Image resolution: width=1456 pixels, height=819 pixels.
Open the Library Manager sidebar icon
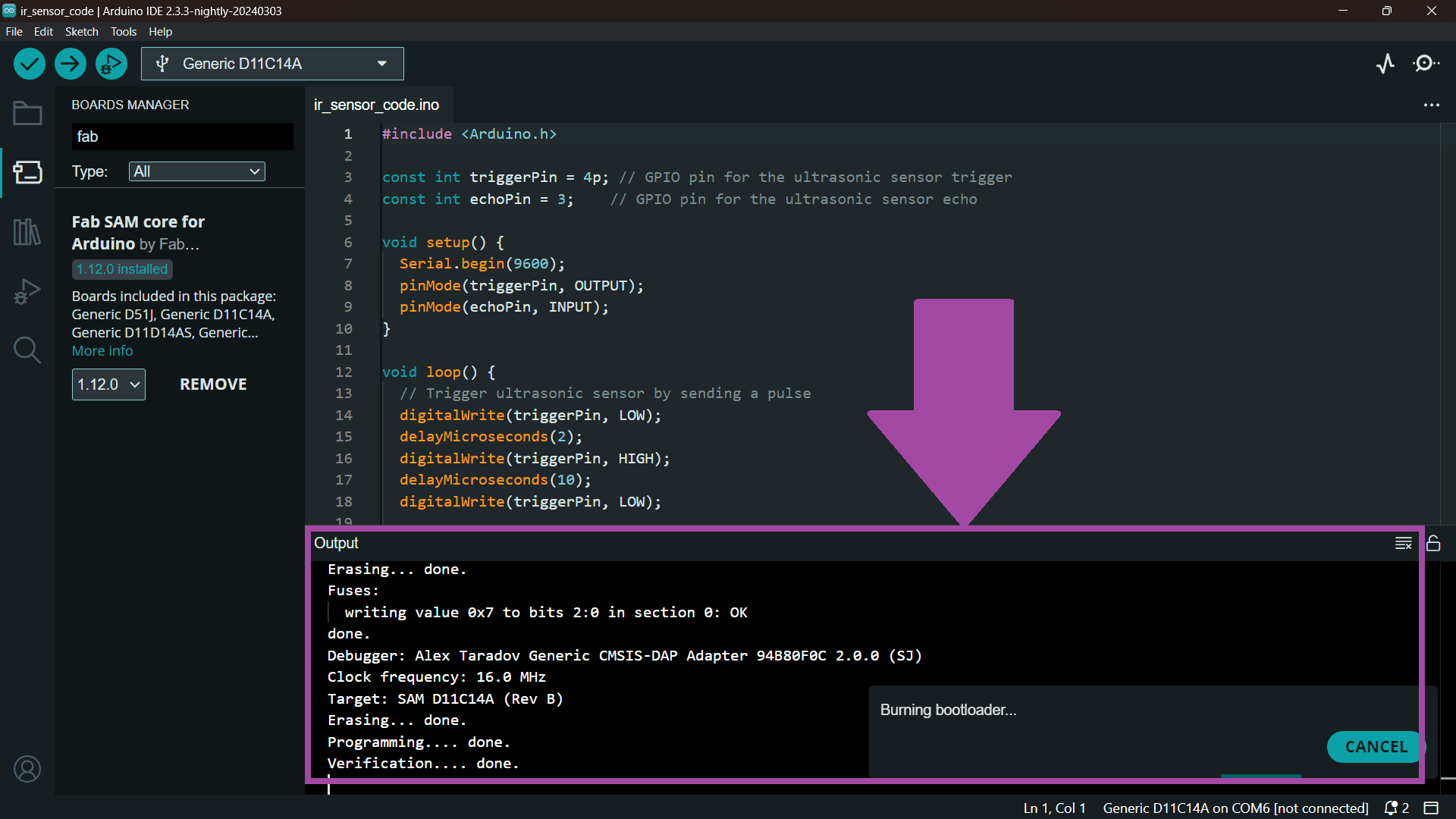(x=27, y=231)
